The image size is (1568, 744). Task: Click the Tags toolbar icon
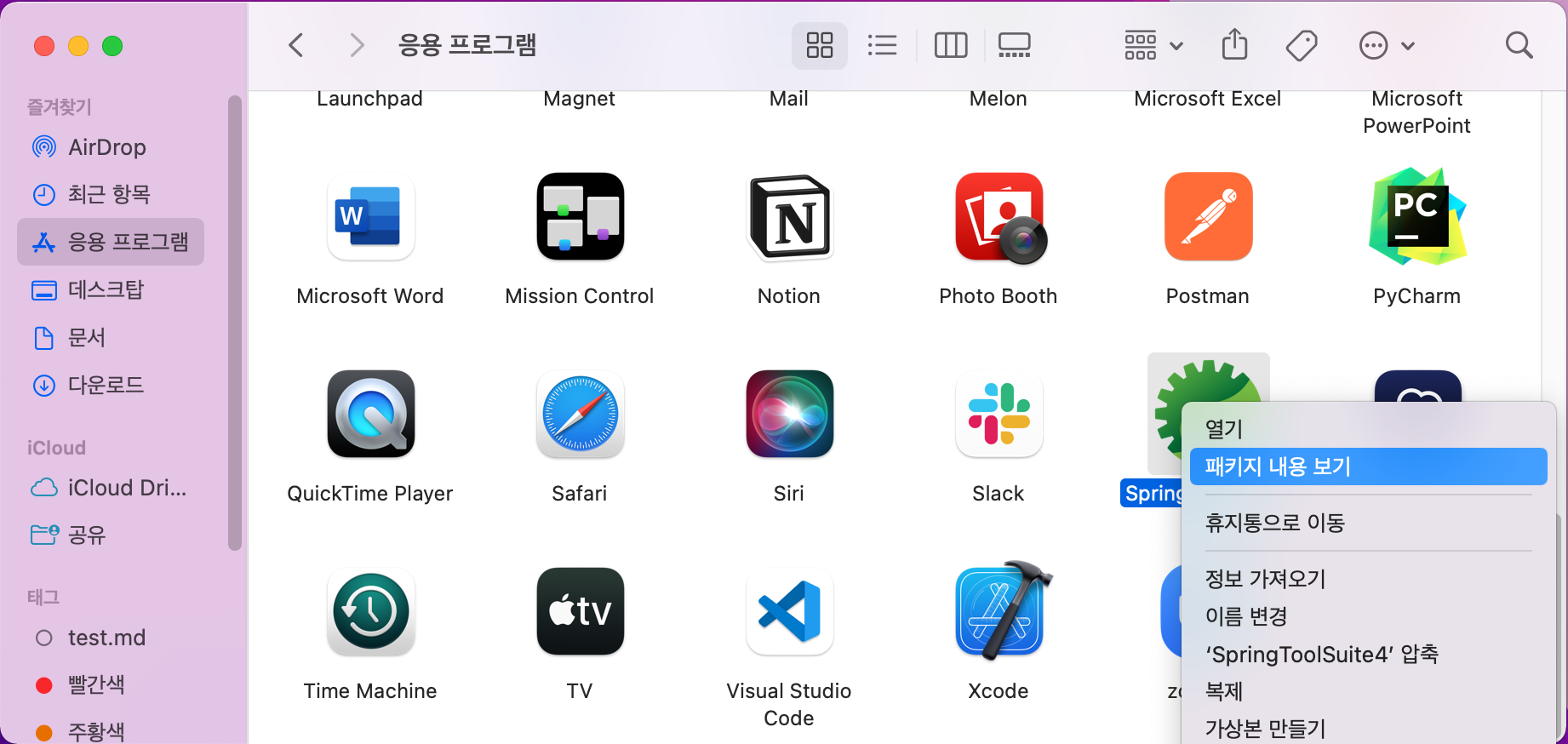pos(1302,45)
